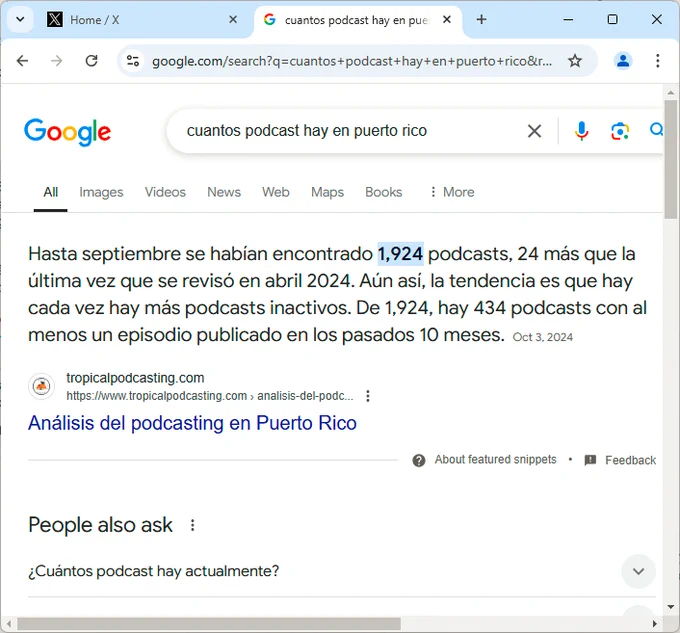Click the horizontal scrollbar thumb
The width and height of the screenshot is (680, 633).
pos(209,624)
